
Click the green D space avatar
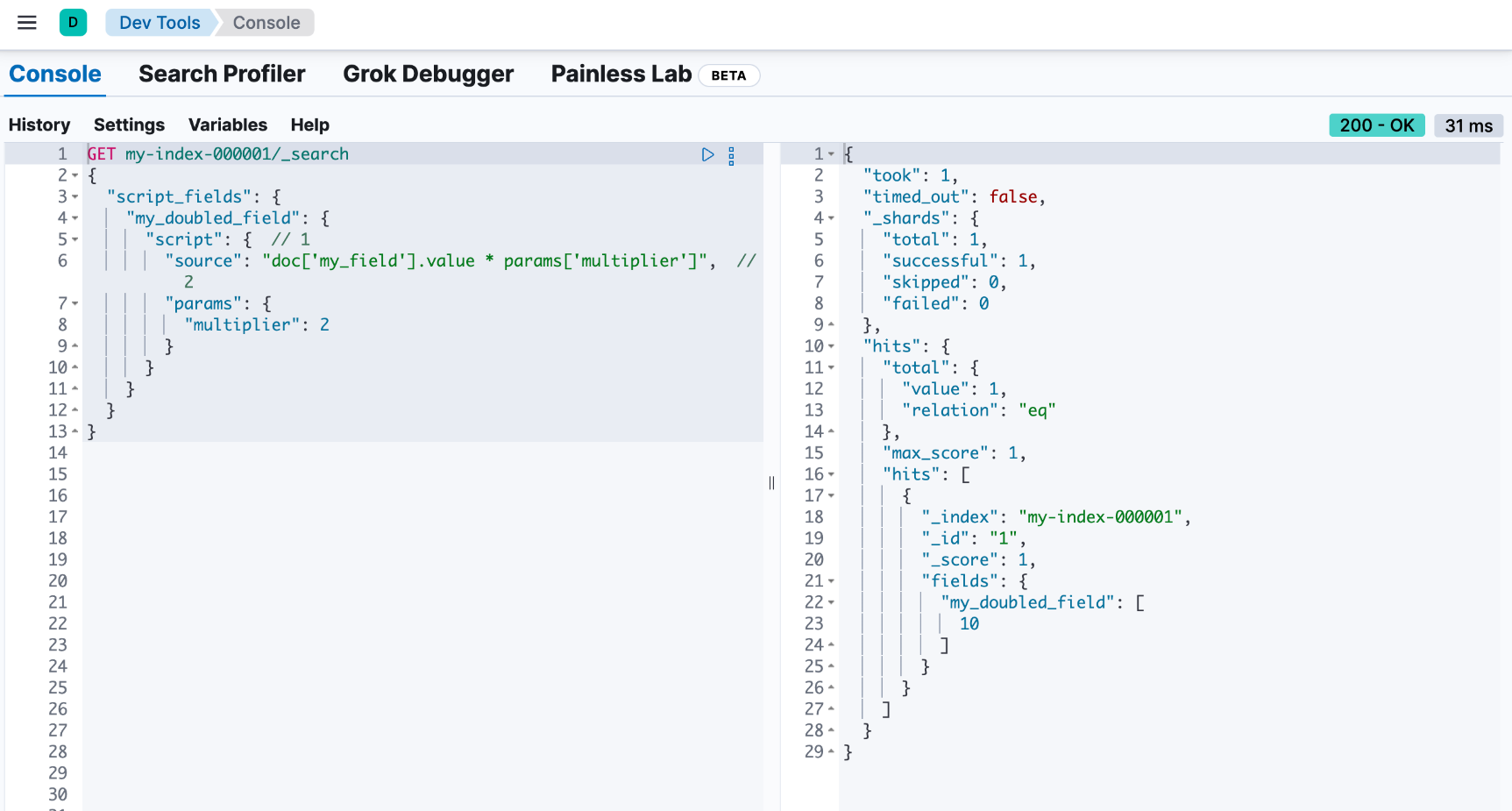[x=73, y=23]
